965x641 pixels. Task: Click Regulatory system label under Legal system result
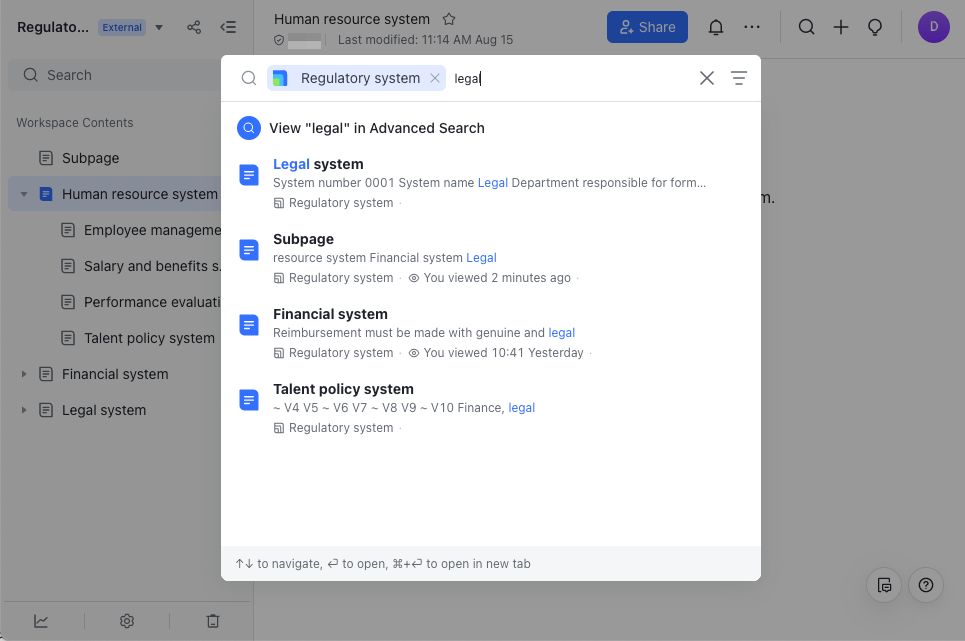pos(341,203)
